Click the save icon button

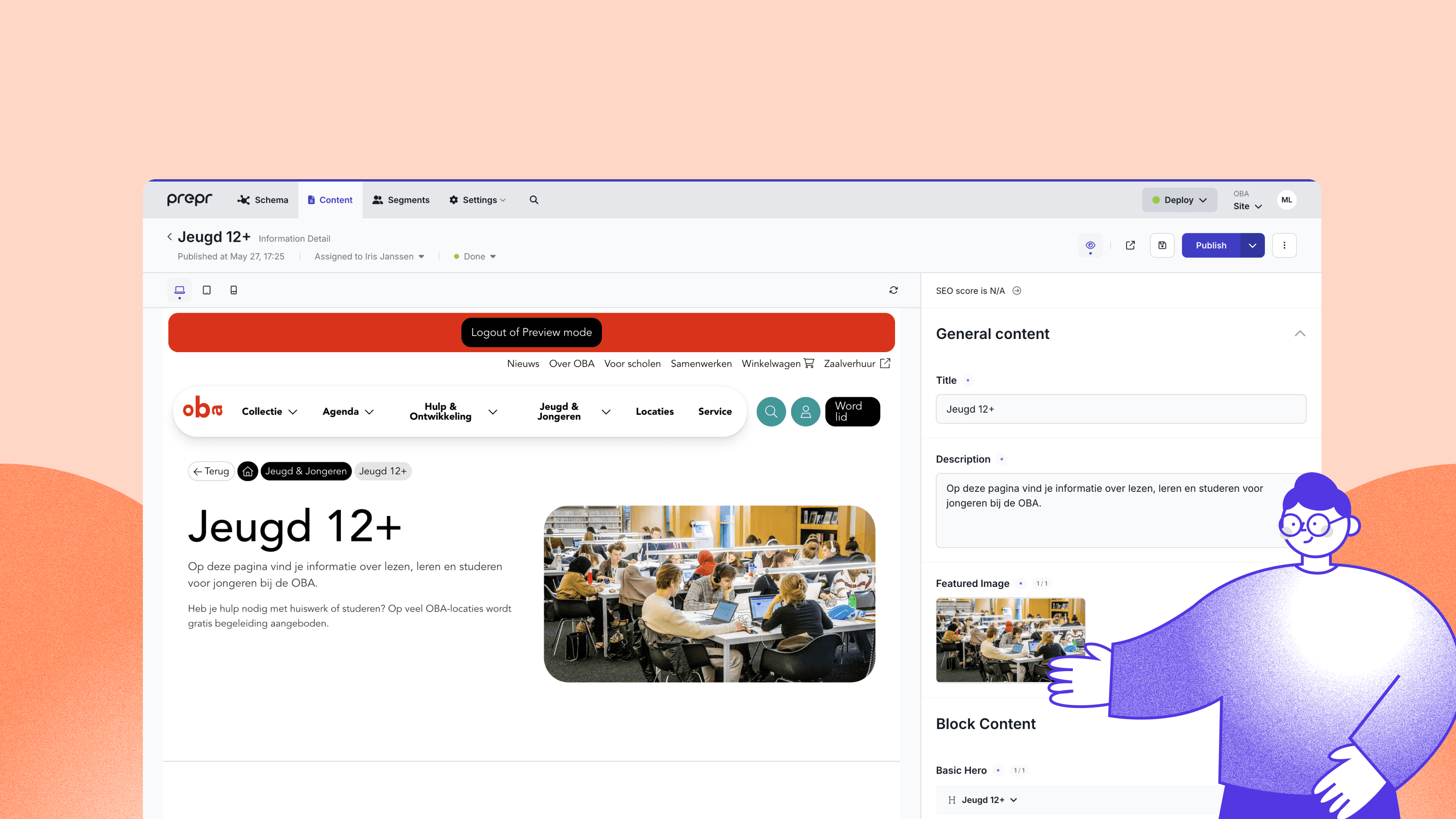click(1162, 245)
